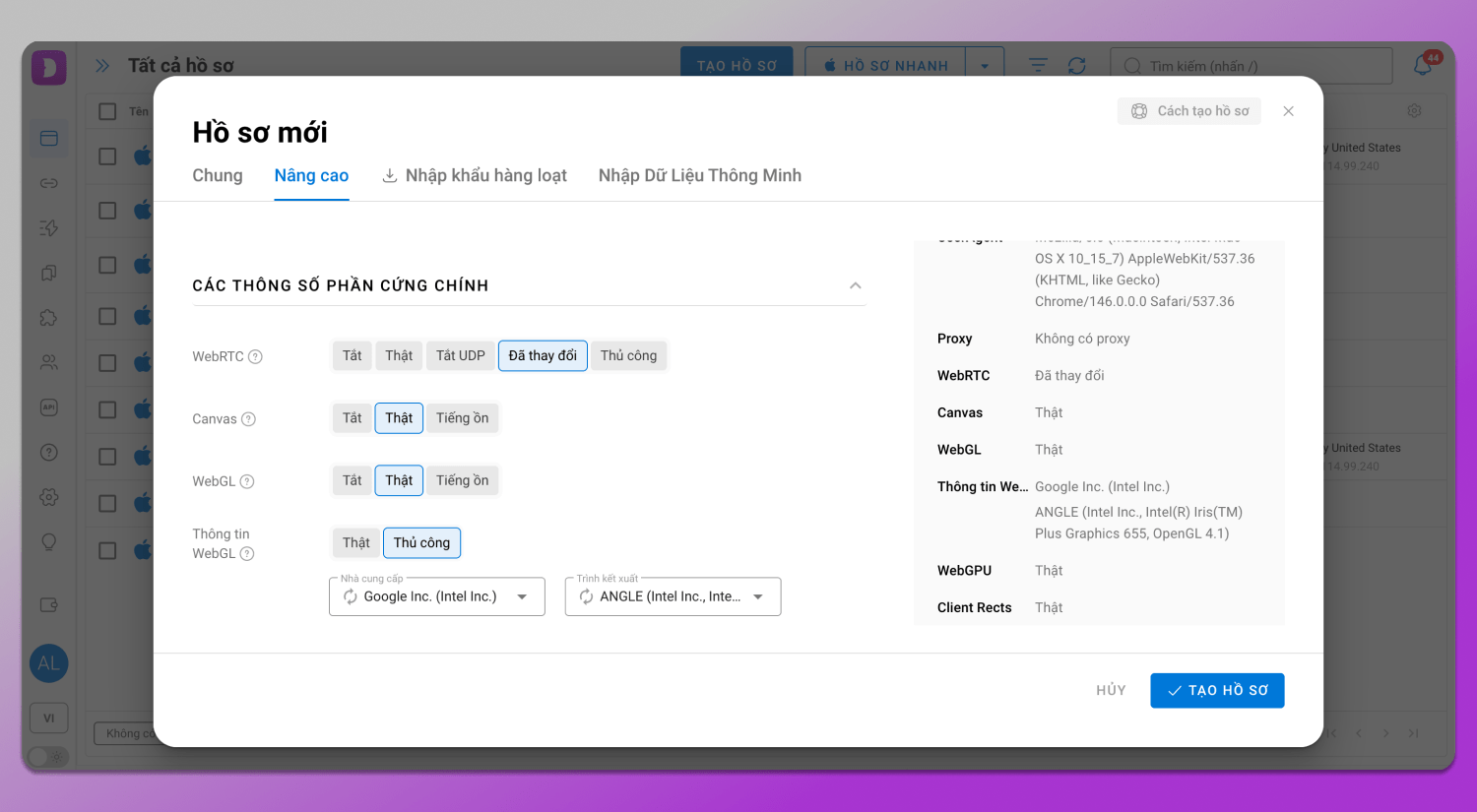
Task: Click the Tạo hồ sơ confirm button
Action: pyautogui.click(x=1216, y=690)
